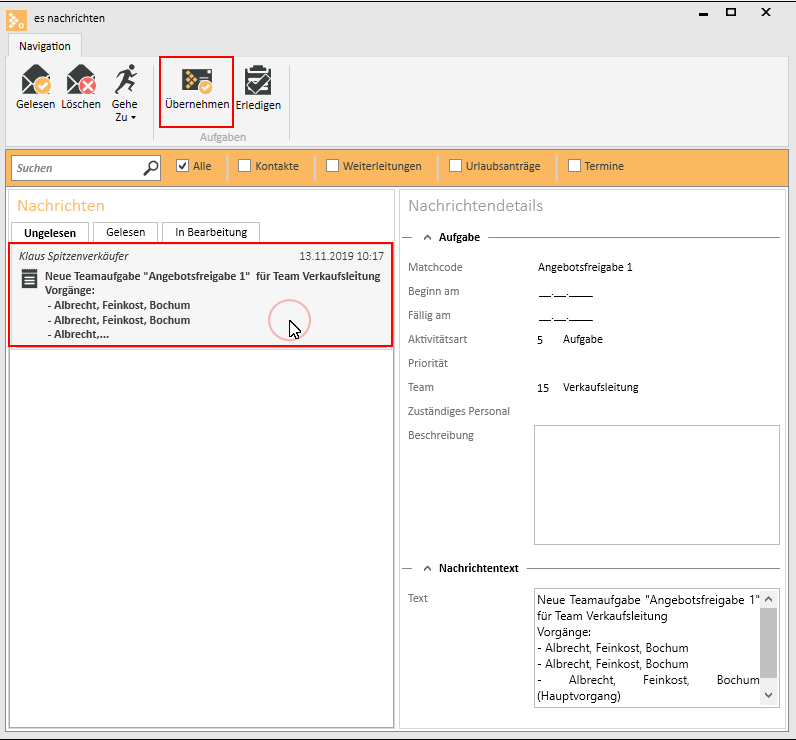796x740 pixels.
Task: Enable the Kontakte filter checkbox
Action: click(245, 166)
